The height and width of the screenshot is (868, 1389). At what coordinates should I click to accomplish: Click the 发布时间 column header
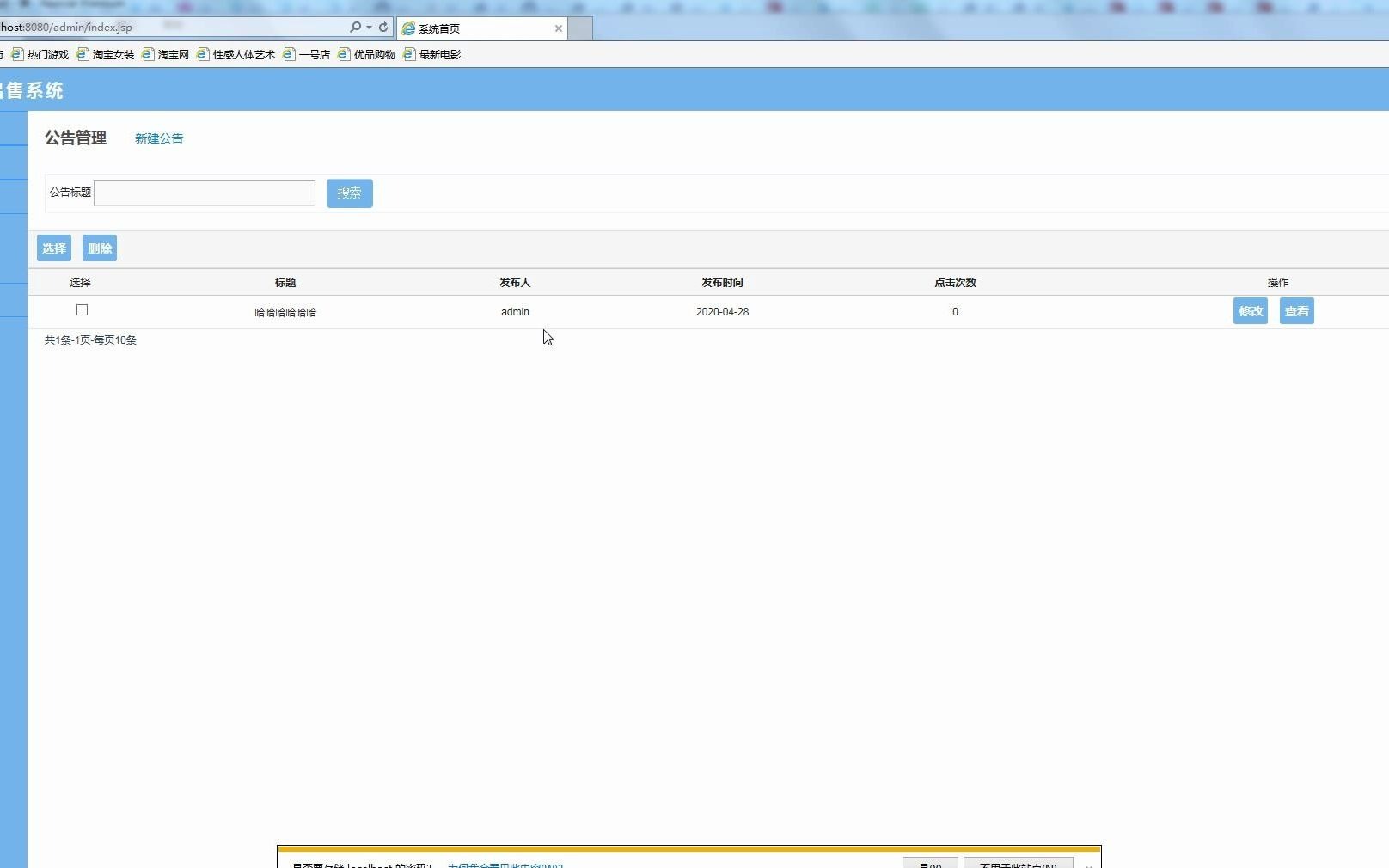722,283
